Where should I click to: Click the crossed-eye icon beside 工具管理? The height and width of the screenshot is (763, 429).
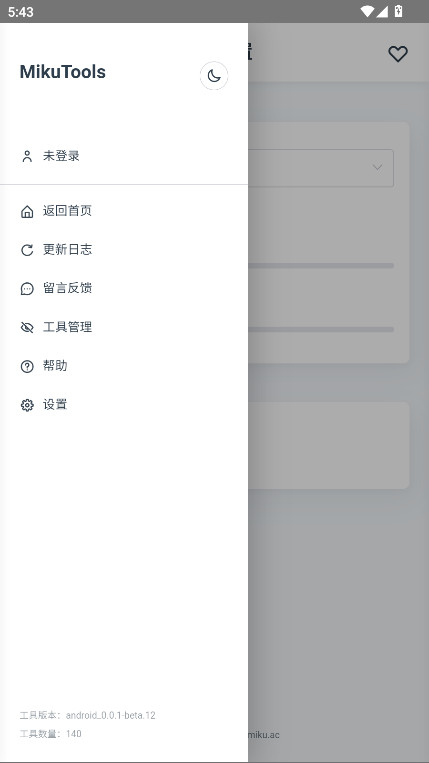pos(27,327)
